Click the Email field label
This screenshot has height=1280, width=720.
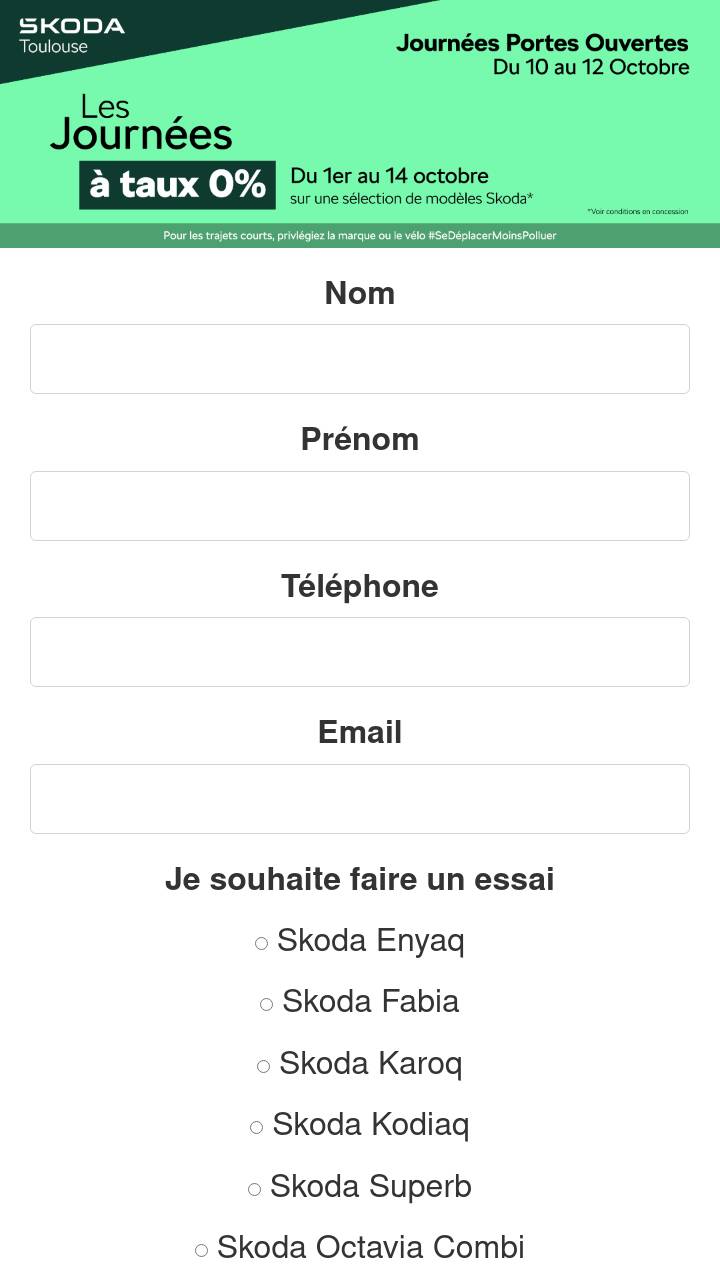point(360,732)
